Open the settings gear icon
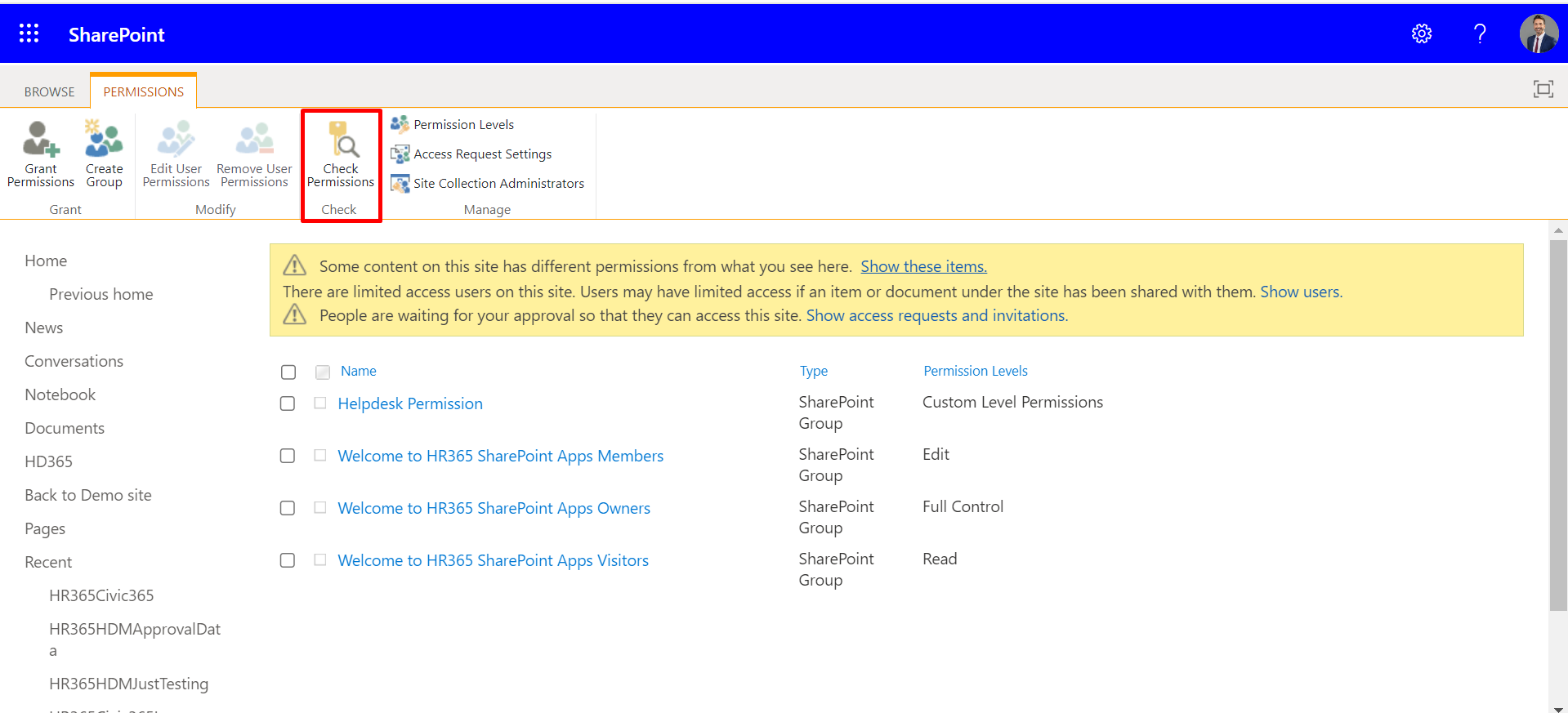Screen dimensions: 1568x713 [x=1422, y=33]
